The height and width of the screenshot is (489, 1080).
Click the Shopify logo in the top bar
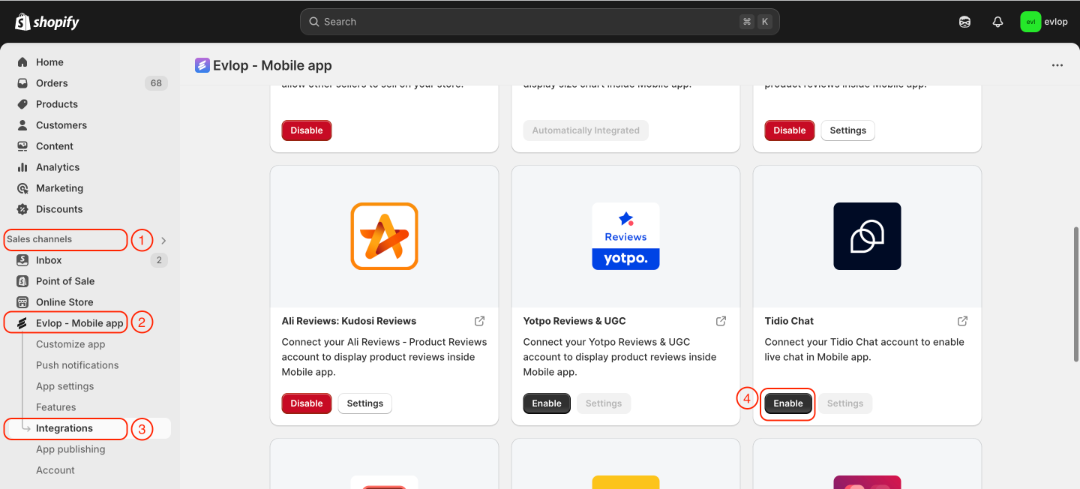(x=47, y=22)
